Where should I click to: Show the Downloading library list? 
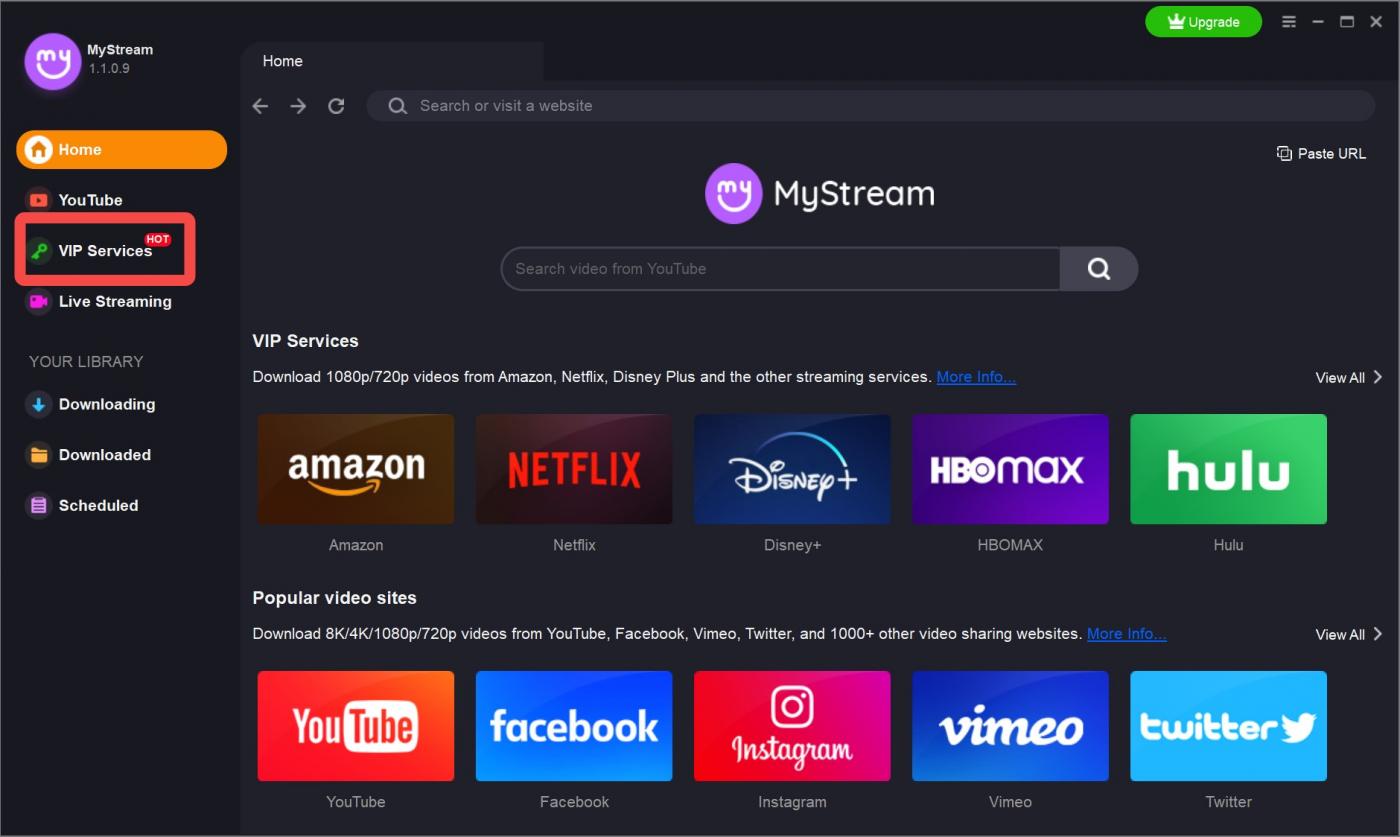click(x=106, y=405)
